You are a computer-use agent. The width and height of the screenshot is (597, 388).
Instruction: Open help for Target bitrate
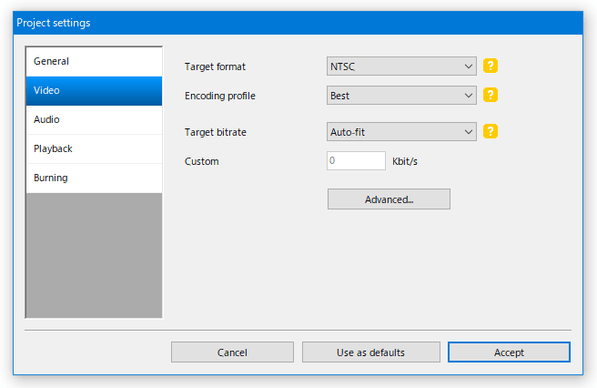tap(490, 132)
